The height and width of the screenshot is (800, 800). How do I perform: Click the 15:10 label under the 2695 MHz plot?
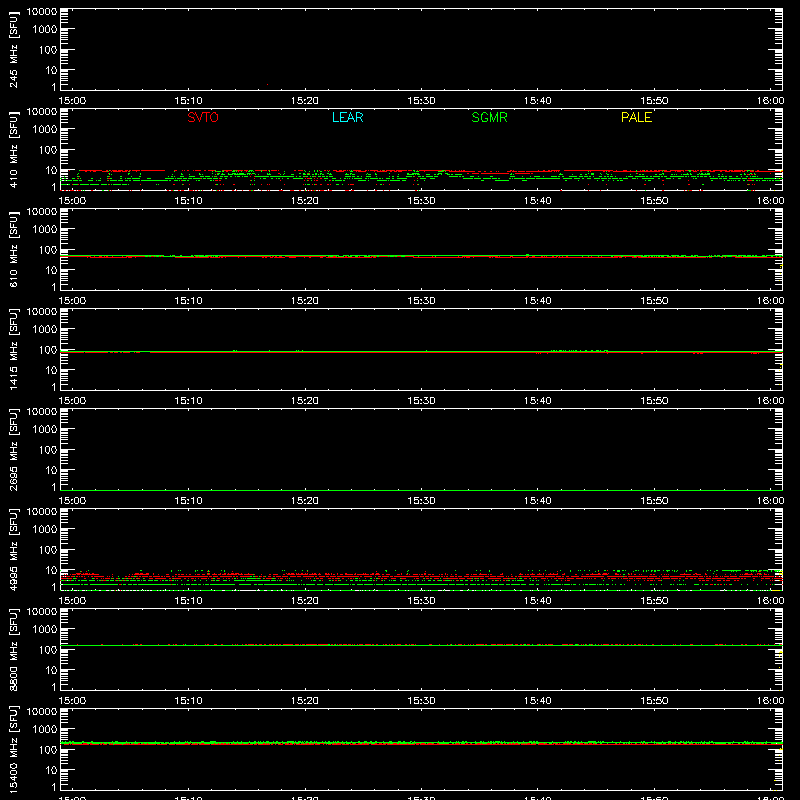pyautogui.click(x=189, y=501)
